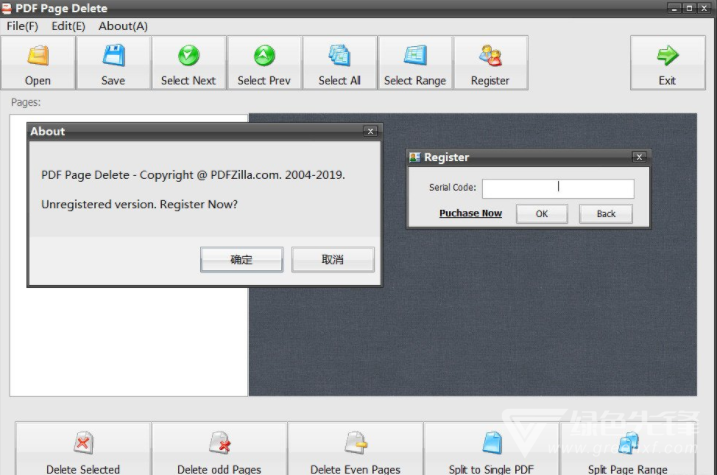The width and height of the screenshot is (717, 475).
Task: Follow the Puchase Now link
Action: pyautogui.click(x=471, y=213)
